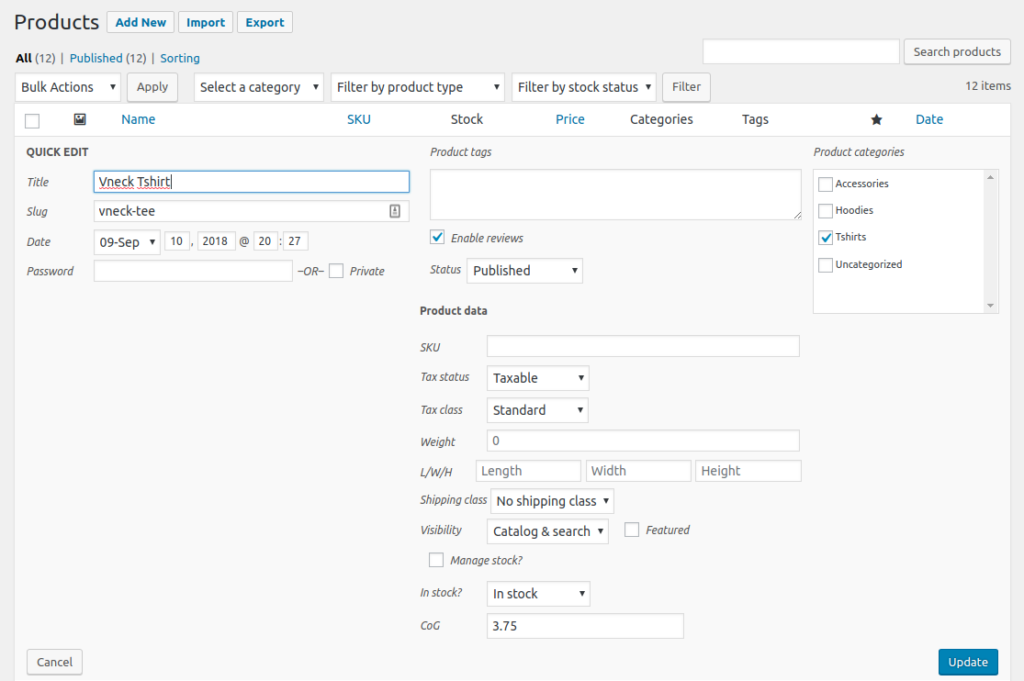This screenshot has height=681, width=1024.
Task: Sort by Name column
Action: [138, 119]
